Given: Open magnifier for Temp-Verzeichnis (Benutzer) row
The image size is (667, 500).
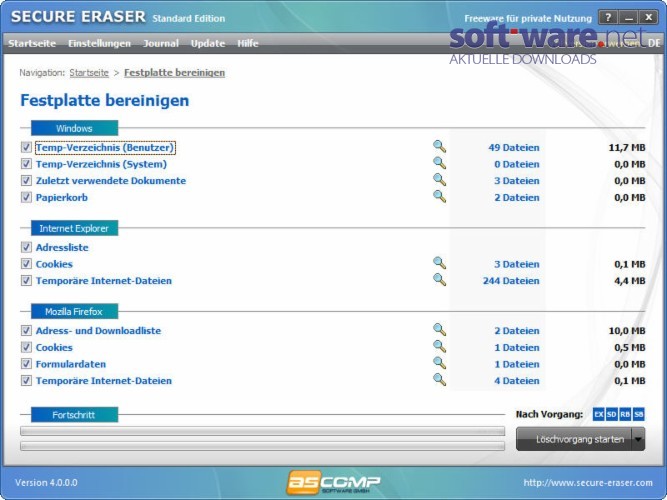Looking at the screenshot, I should (439, 146).
